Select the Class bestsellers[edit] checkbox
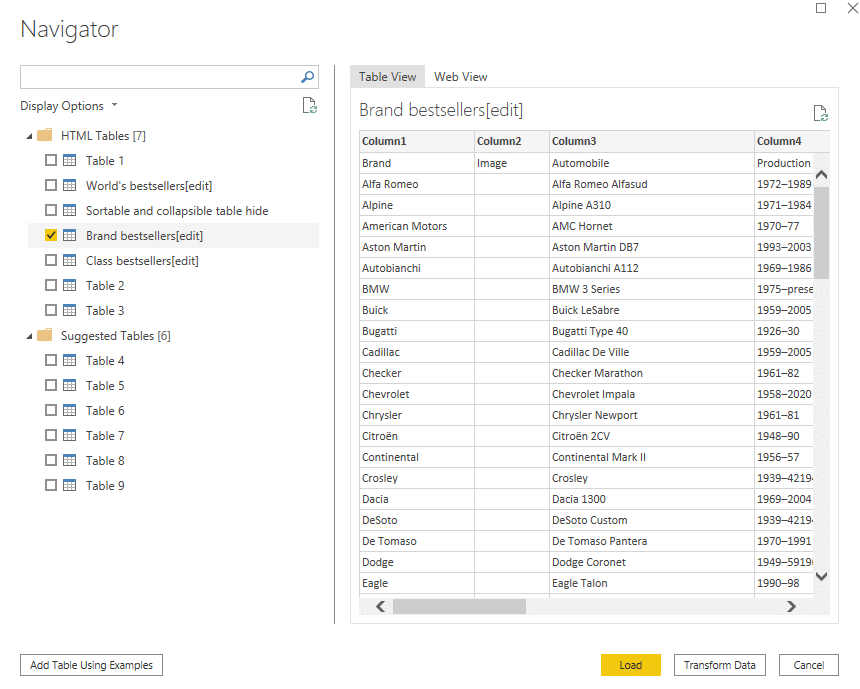This screenshot has height=689, width=860. pyautogui.click(x=51, y=260)
